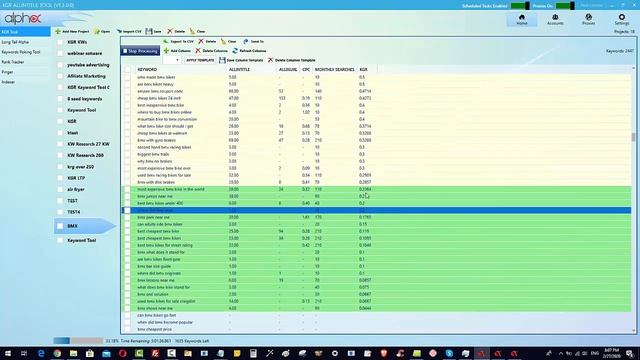Select the Affiliate Marketing project
The width and height of the screenshot is (640, 360).
(87, 76)
